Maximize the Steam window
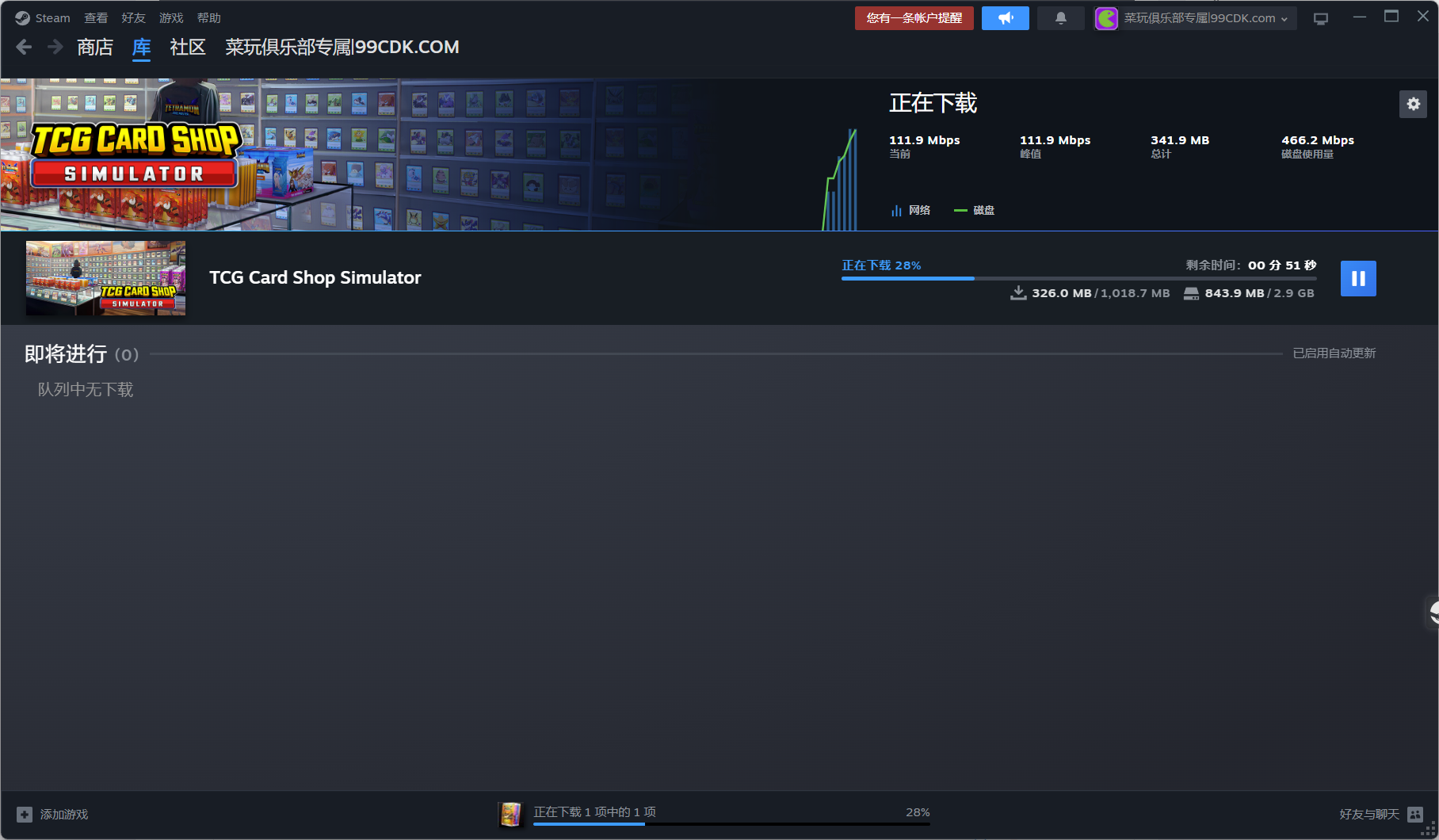 pos(1391,17)
